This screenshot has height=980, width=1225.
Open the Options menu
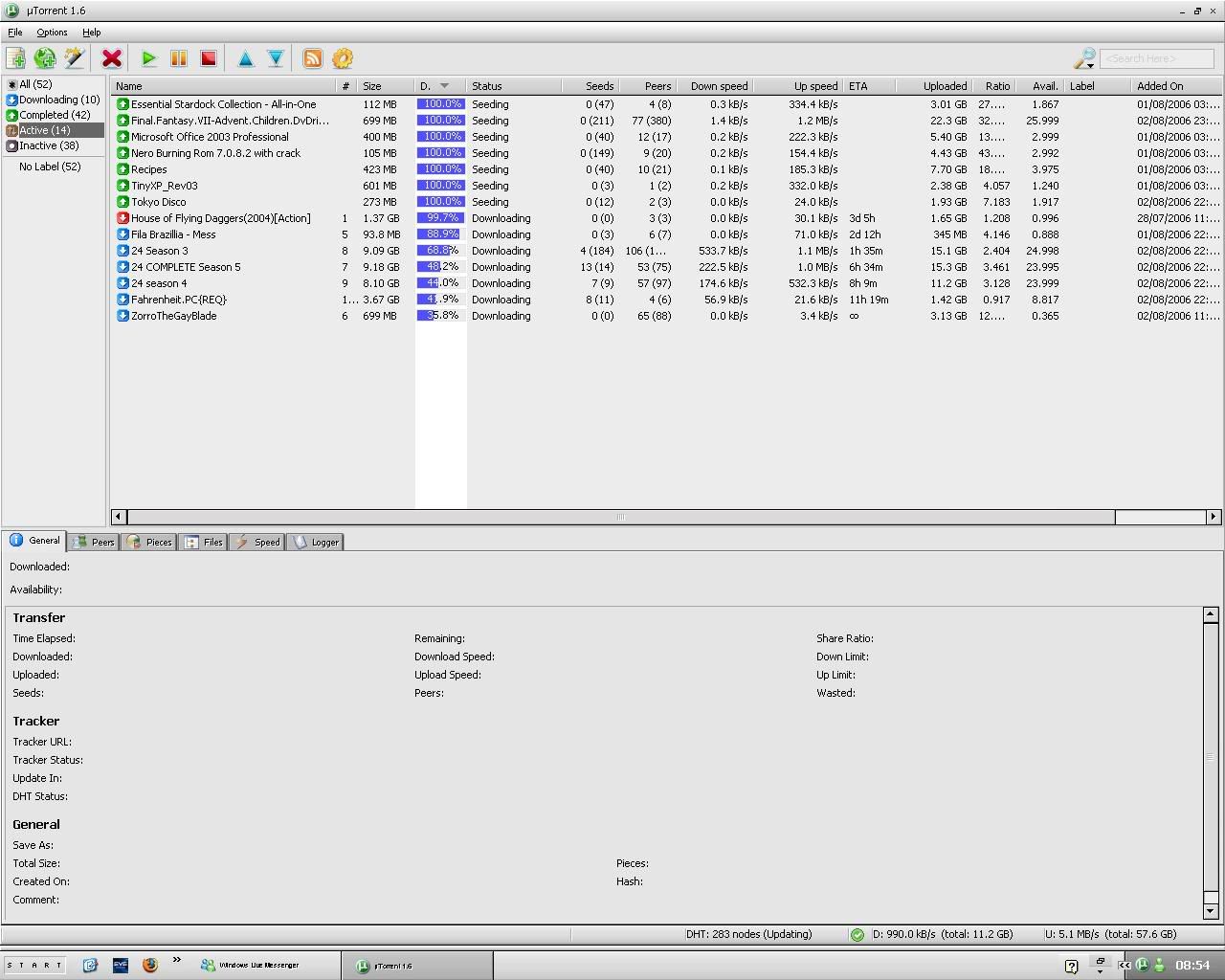point(52,33)
